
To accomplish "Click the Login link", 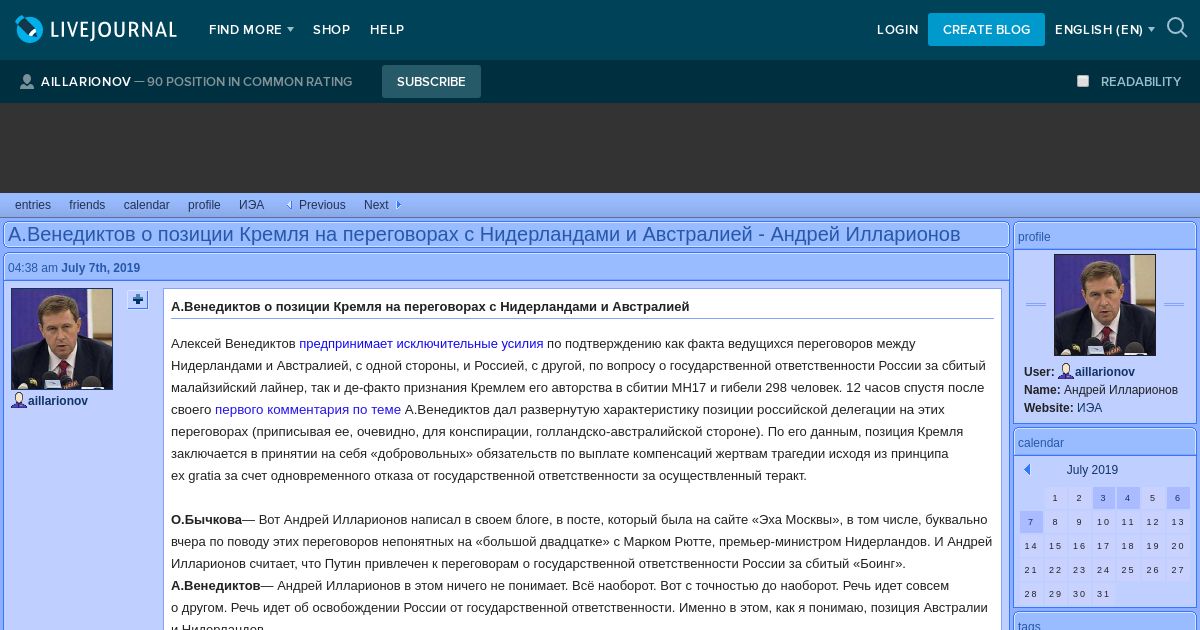I will tap(897, 30).
